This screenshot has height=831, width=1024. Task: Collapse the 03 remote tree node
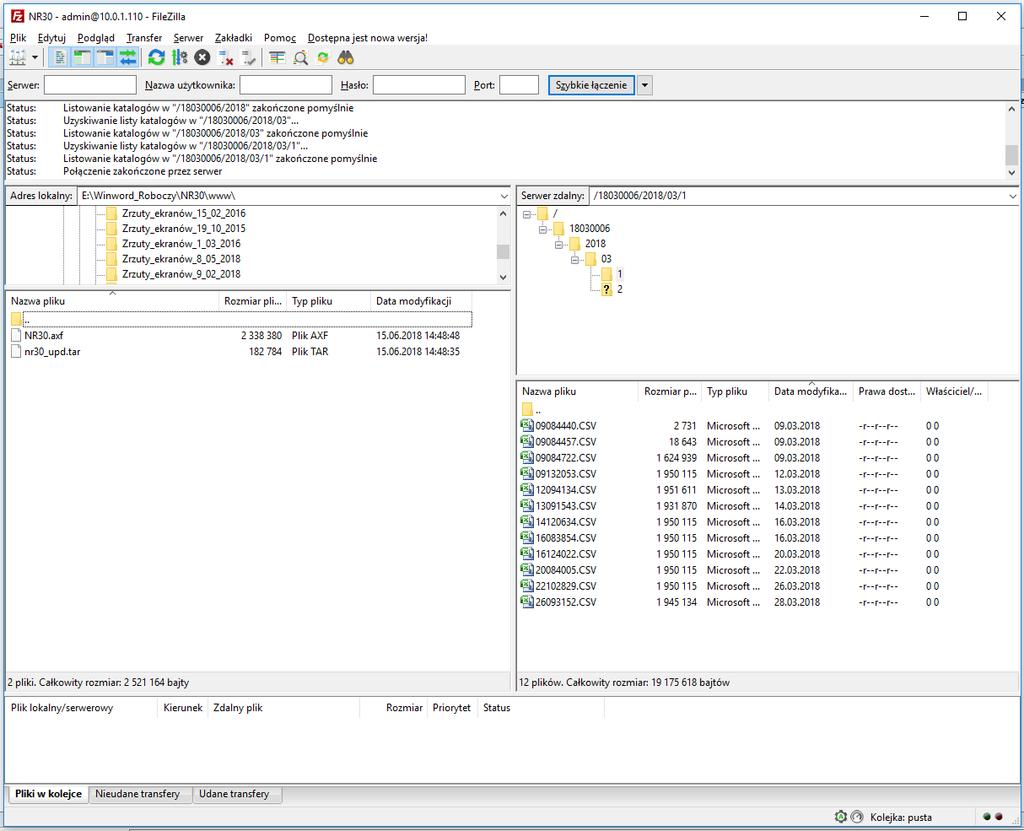tap(575, 259)
